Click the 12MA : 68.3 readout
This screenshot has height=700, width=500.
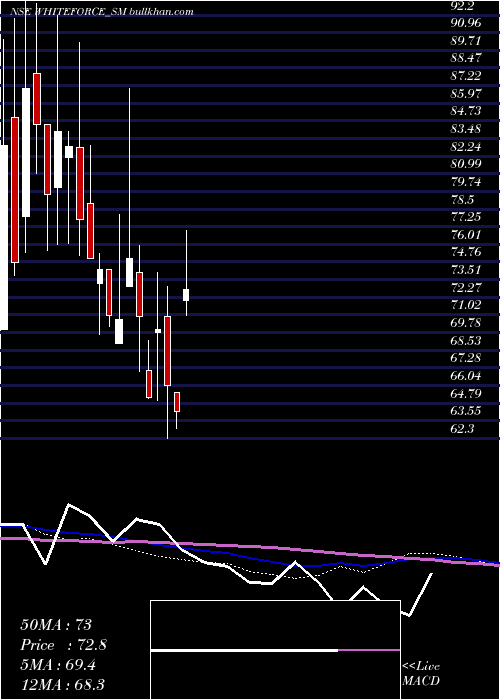(62, 685)
